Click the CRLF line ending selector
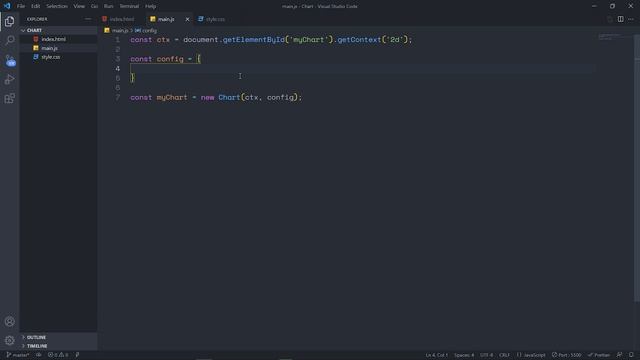This screenshot has height=360, width=640. (504, 355)
